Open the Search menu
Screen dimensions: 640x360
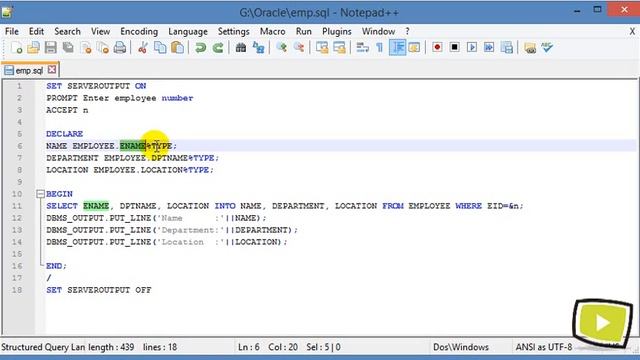pos(67,31)
